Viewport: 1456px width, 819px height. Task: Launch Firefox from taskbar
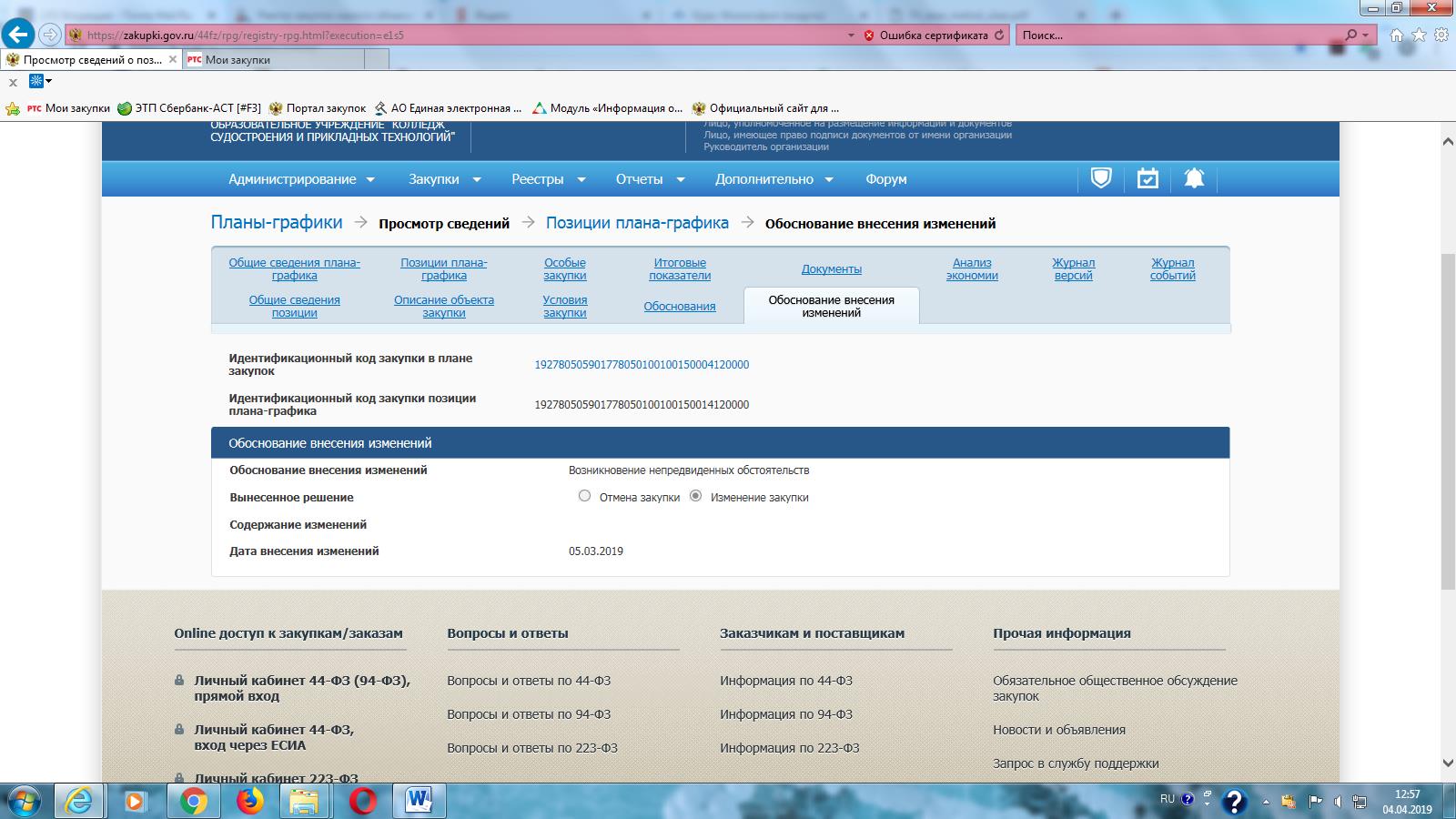point(248,801)
